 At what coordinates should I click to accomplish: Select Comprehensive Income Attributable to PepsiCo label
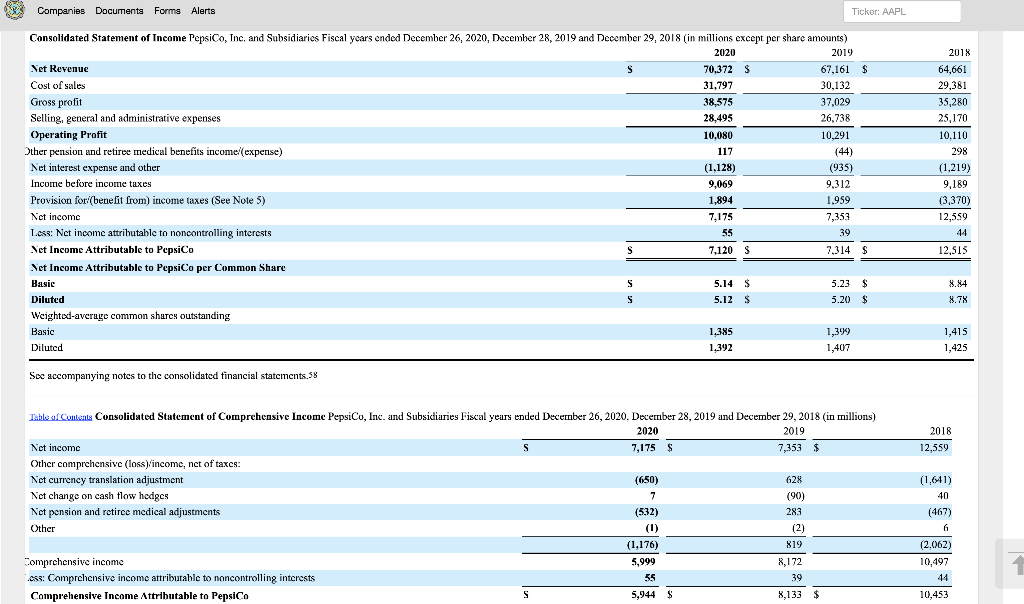pyautogui.click(x=139, y=596)
